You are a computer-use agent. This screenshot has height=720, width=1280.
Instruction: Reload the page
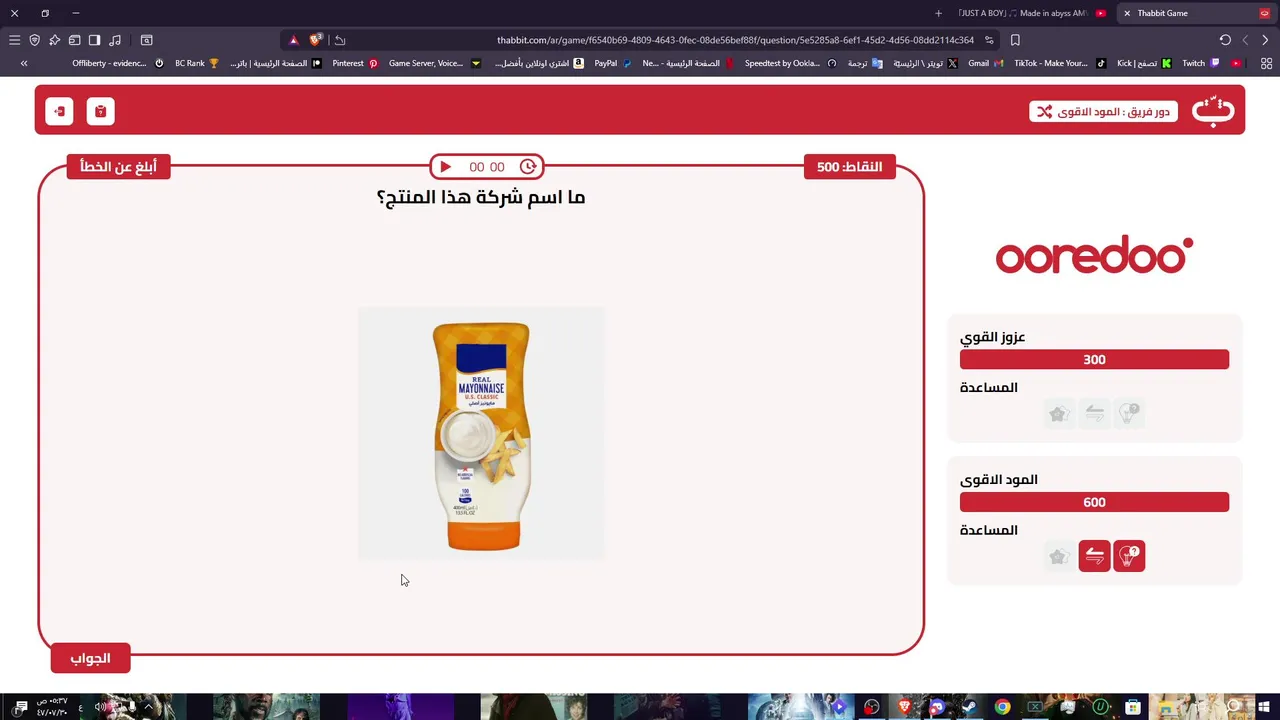1225,40
